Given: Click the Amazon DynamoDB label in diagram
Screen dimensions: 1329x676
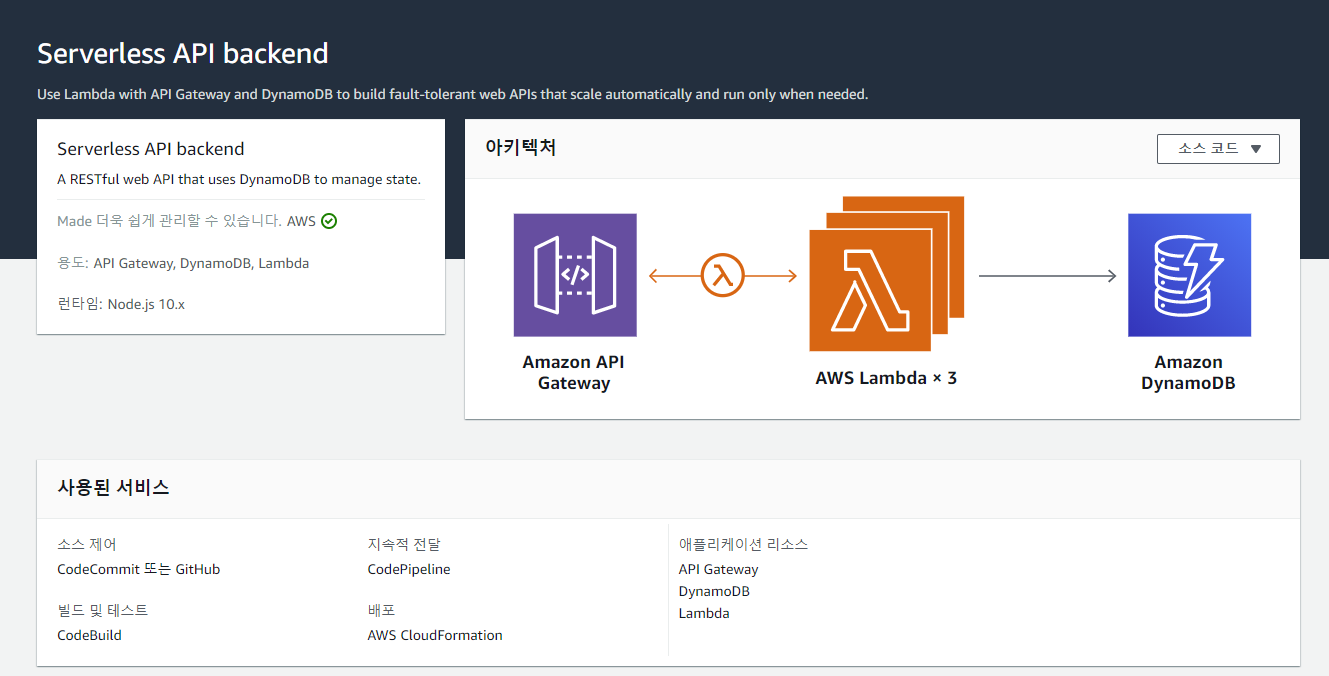Looking at the screenshot, I should [1189, 373].
